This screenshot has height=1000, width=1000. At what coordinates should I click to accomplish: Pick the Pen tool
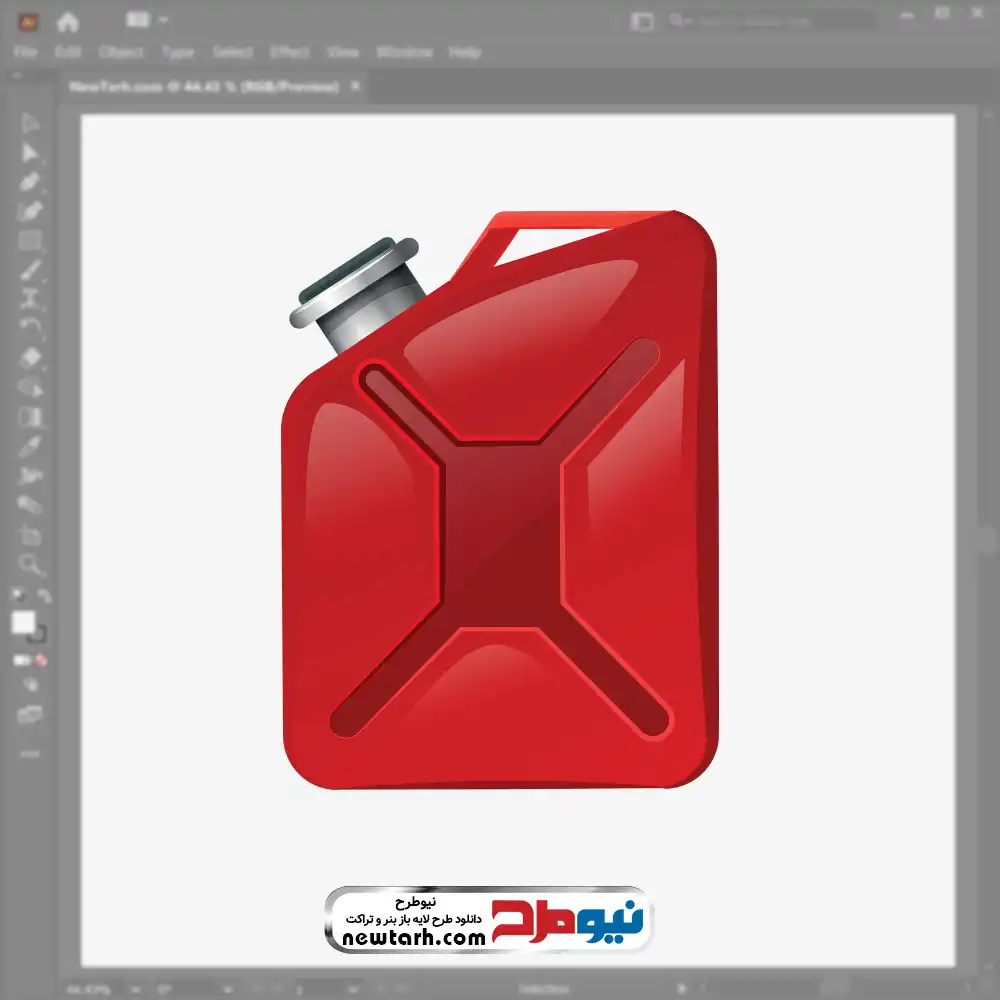tap(30, 182)
